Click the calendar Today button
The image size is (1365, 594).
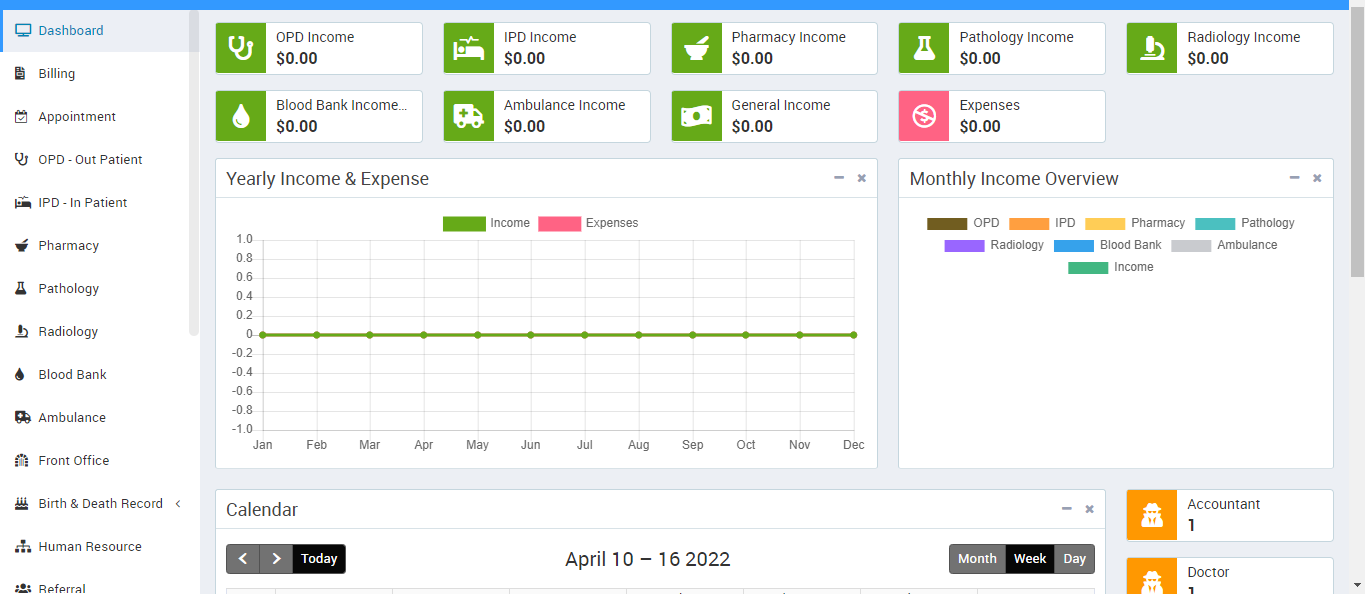click(319, 559)
